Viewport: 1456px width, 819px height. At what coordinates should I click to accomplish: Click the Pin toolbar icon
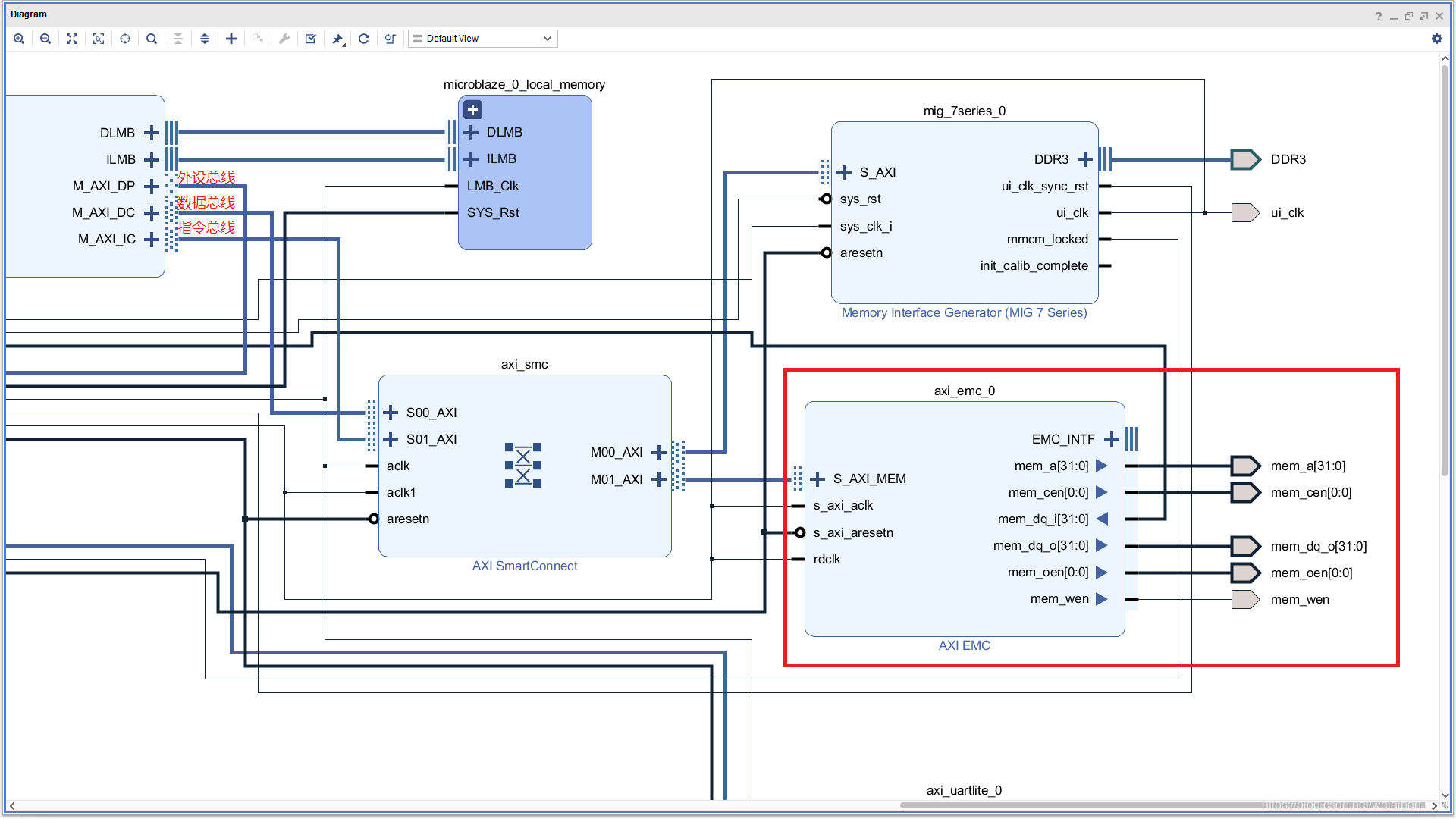pos(337,39)
